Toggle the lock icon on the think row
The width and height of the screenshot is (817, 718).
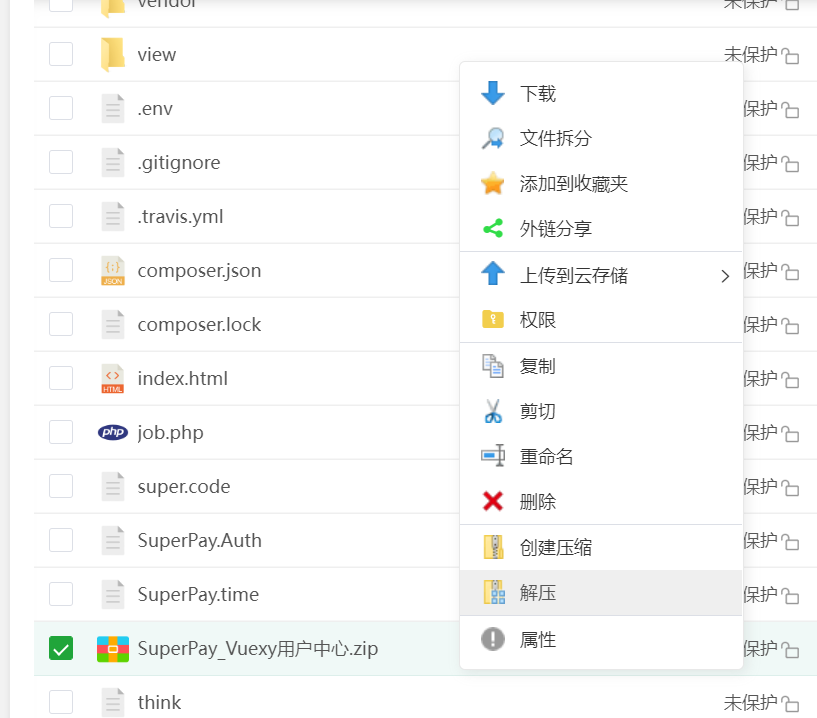[x=790, y=703]
